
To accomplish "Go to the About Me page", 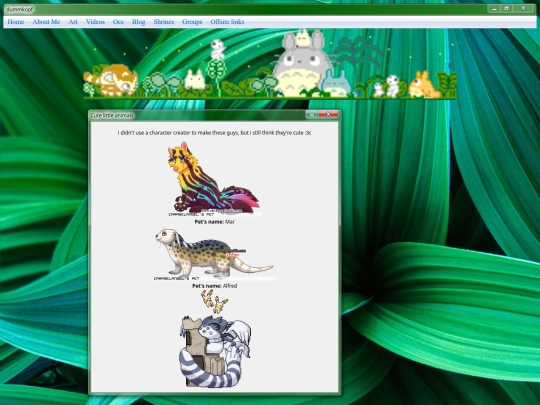I will (46, 22).
